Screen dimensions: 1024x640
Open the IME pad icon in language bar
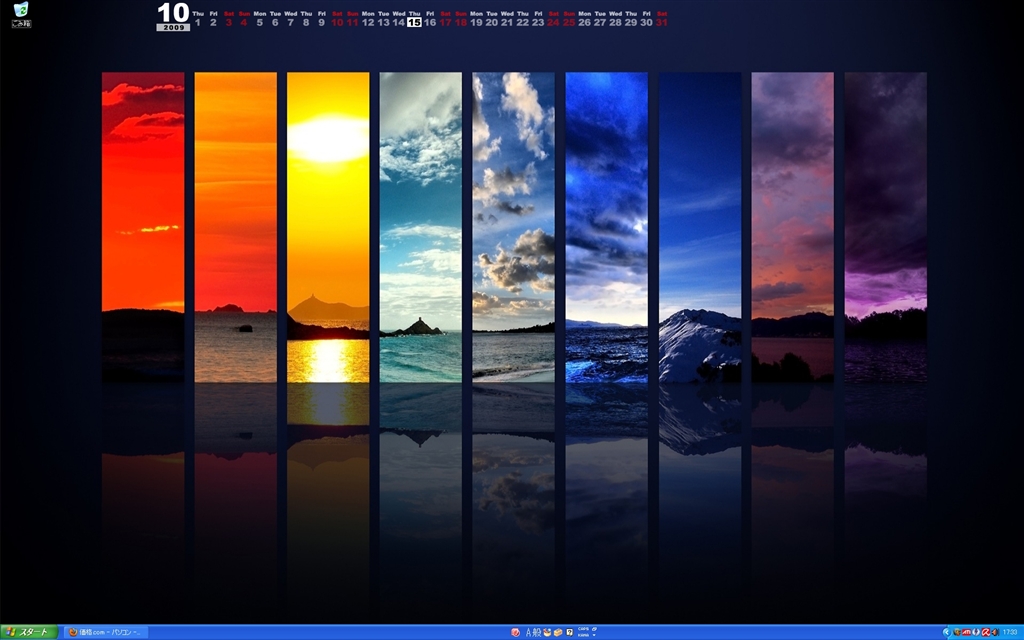point(547,632)
